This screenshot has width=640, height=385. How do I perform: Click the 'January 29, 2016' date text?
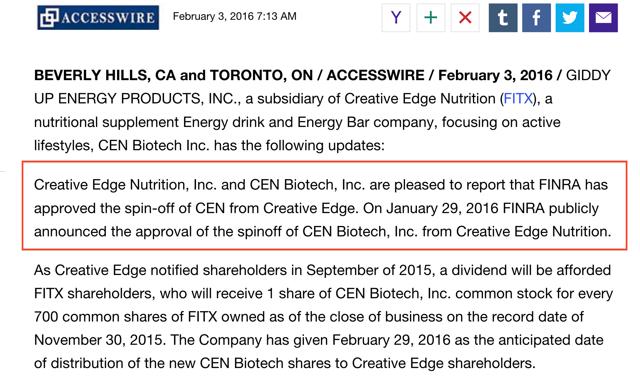[x=442, y=208]
